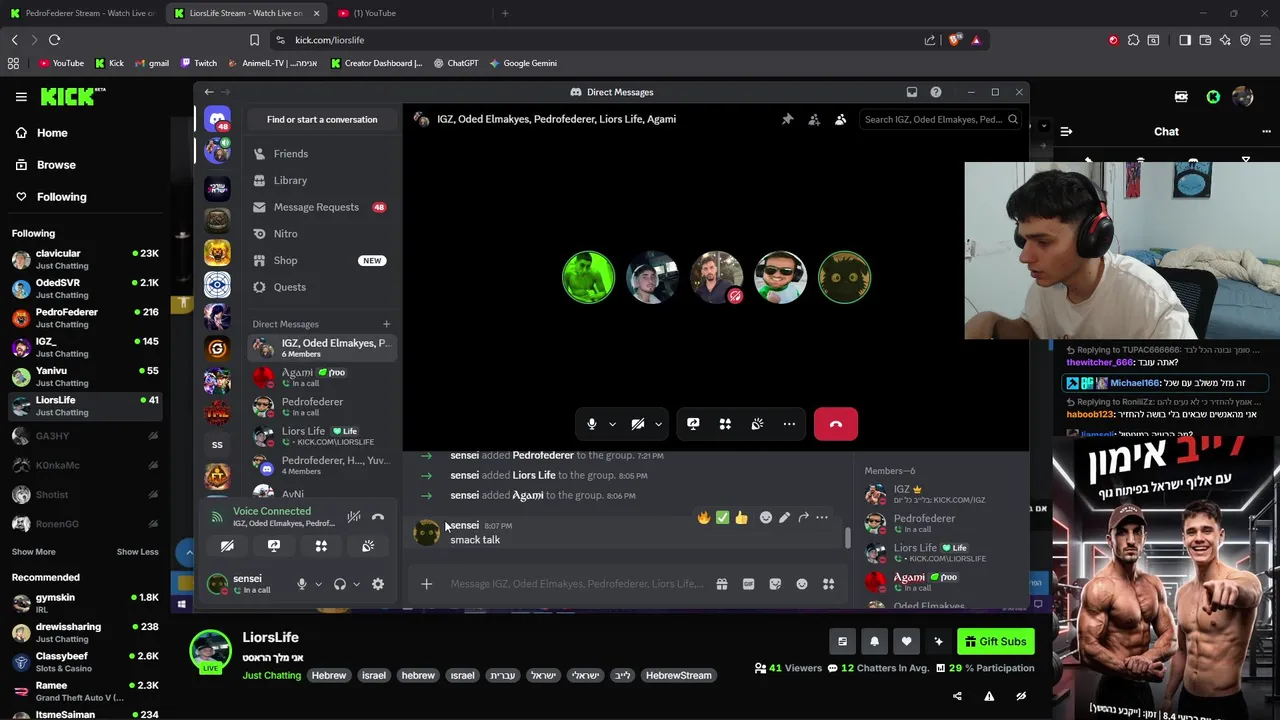1280x720 pixels.
Task: Toggle notification bell for LiorsLife channel
Action: 874,642
